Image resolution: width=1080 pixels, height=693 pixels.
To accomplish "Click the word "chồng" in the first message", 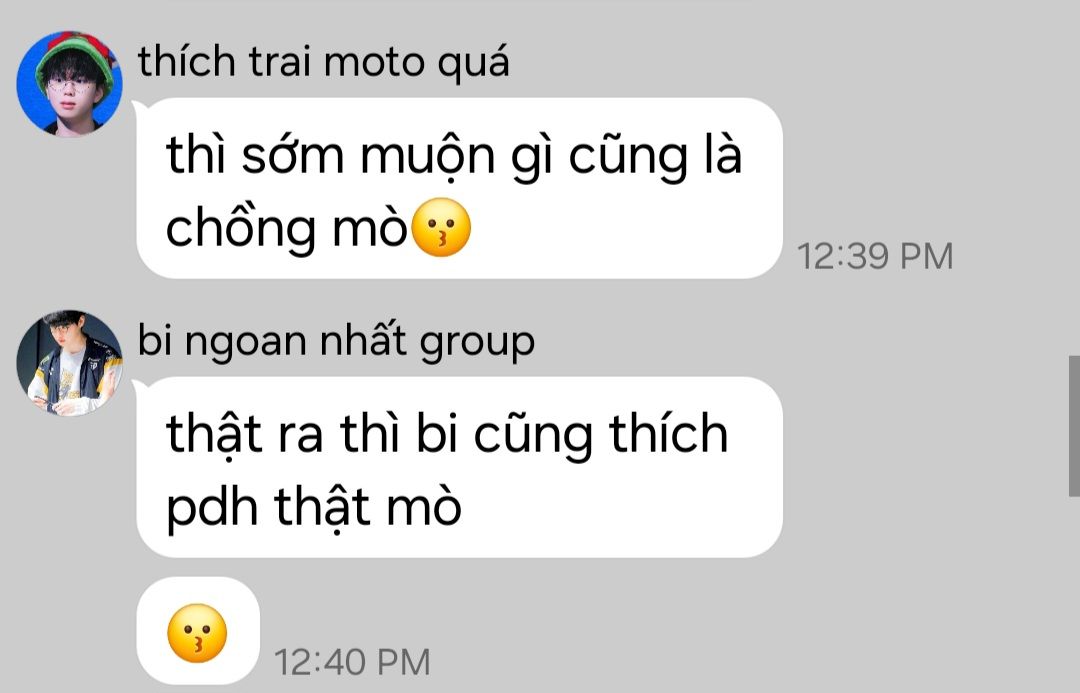I will (241, 229).
